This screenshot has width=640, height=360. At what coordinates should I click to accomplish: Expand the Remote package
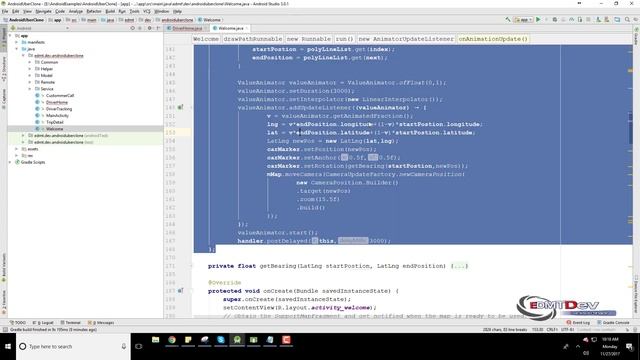(x=30, y=82)
